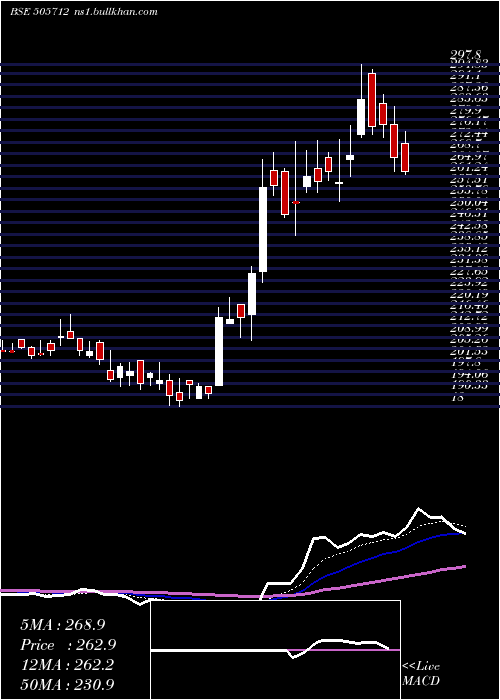Click the 297.8 top price label

[x=467, y=54]
